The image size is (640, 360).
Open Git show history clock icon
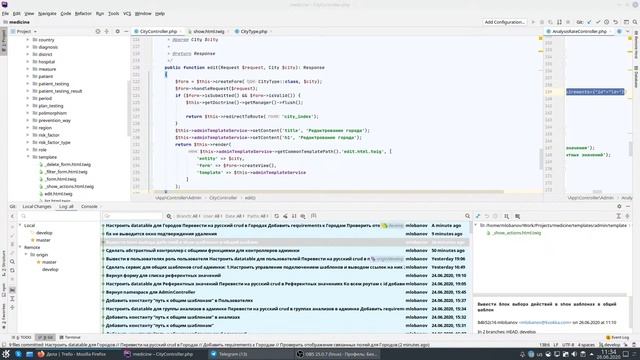coord(607,22)
